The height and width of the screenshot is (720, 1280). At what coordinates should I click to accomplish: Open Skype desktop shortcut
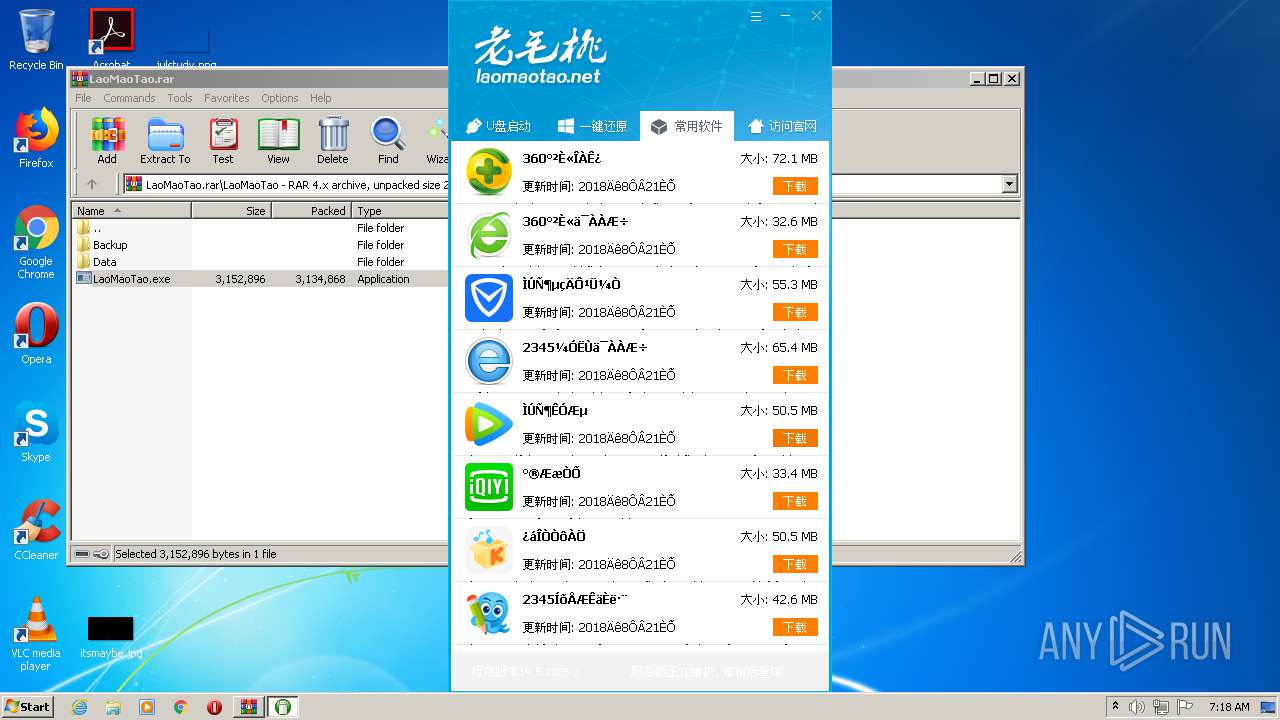(36, 432)
